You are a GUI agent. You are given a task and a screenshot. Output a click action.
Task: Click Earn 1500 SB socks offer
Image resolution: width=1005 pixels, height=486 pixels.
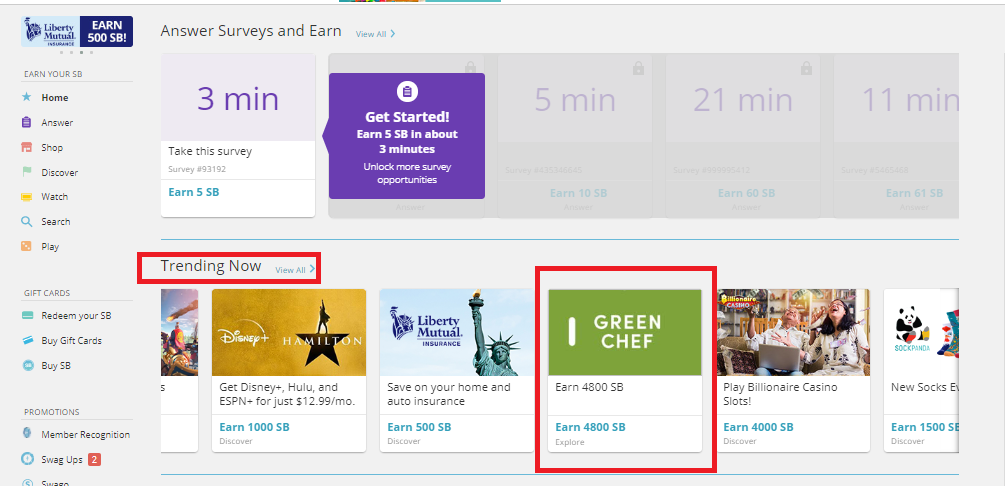[x=925, y=427]
